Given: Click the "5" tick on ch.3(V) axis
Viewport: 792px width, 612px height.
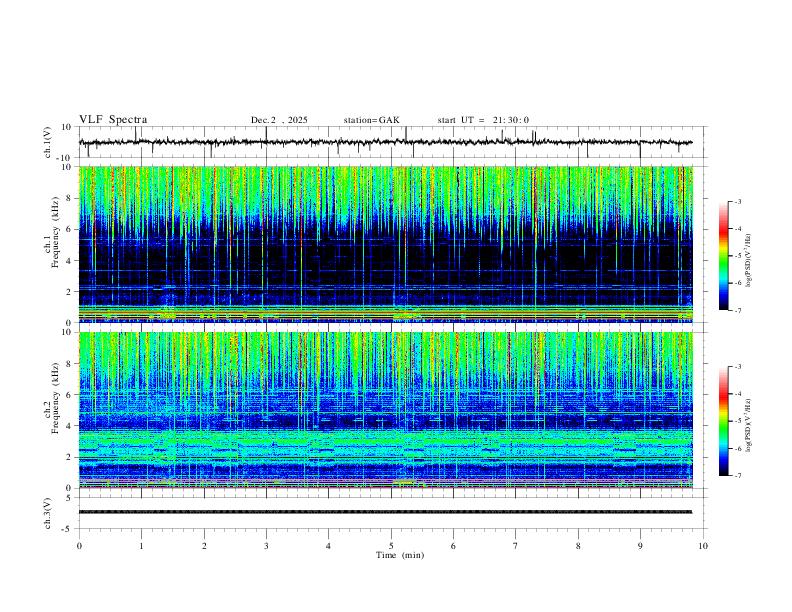Looking at the screenshot, I should 70,498.
